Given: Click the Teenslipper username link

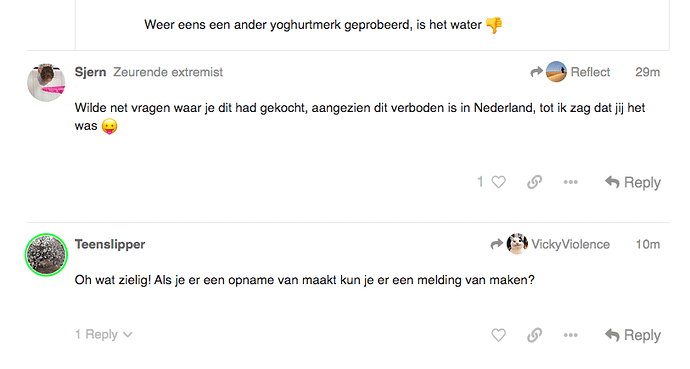Looking at the screenshot, I should 110,244.
